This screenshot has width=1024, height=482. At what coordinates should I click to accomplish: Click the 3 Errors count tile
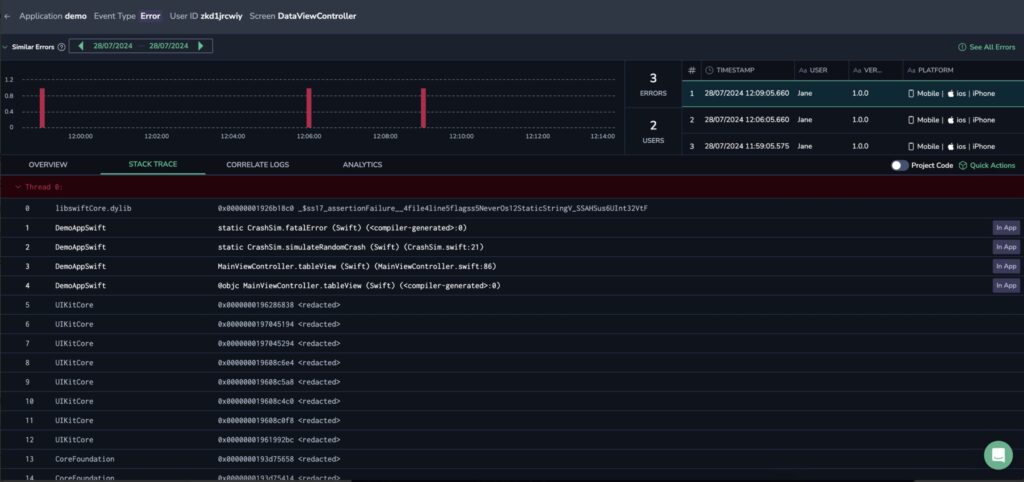tap(653, 84)
